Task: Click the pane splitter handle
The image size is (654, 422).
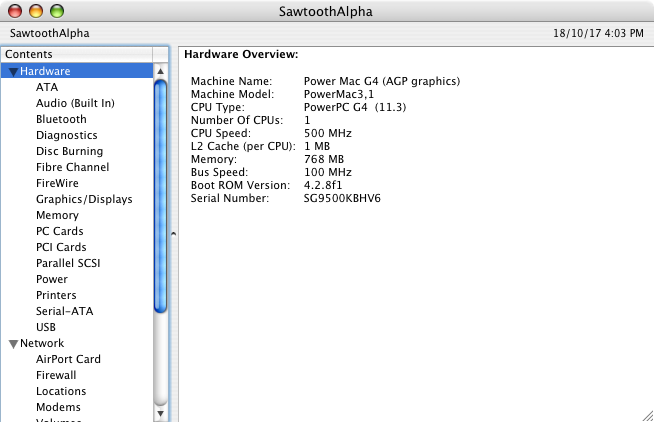Action: [174, 234]
